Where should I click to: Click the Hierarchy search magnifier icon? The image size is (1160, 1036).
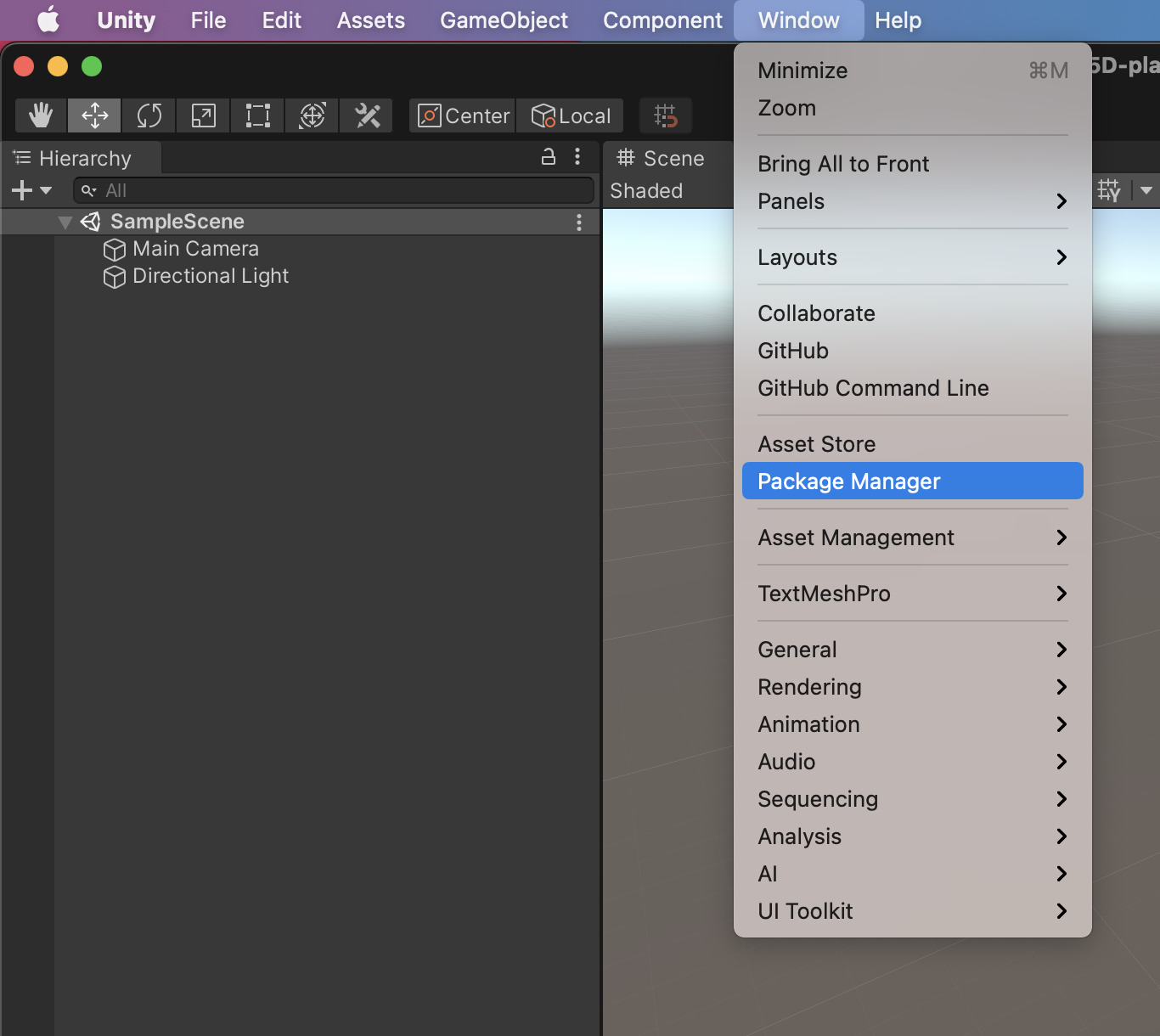pos(88,190)
